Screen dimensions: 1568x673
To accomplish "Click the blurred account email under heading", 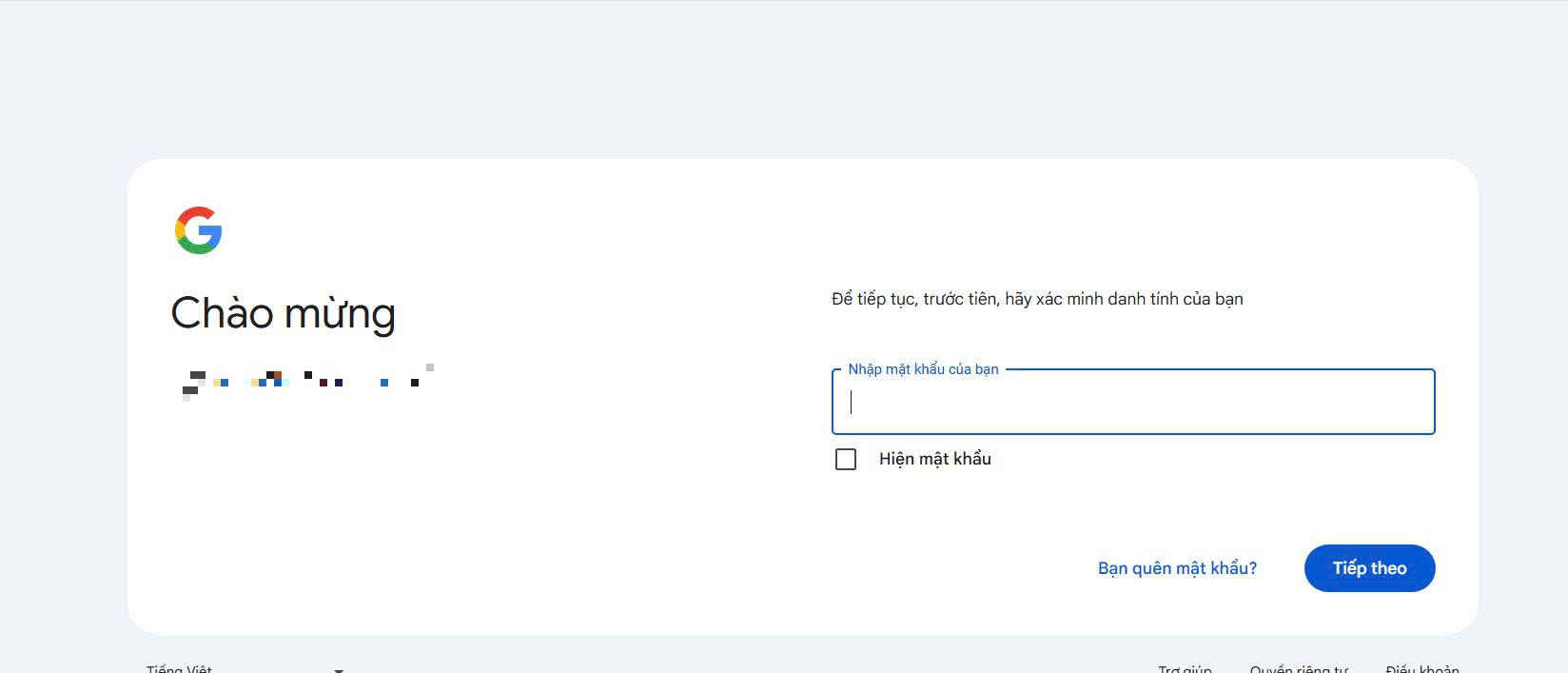I will pos(306,381).
